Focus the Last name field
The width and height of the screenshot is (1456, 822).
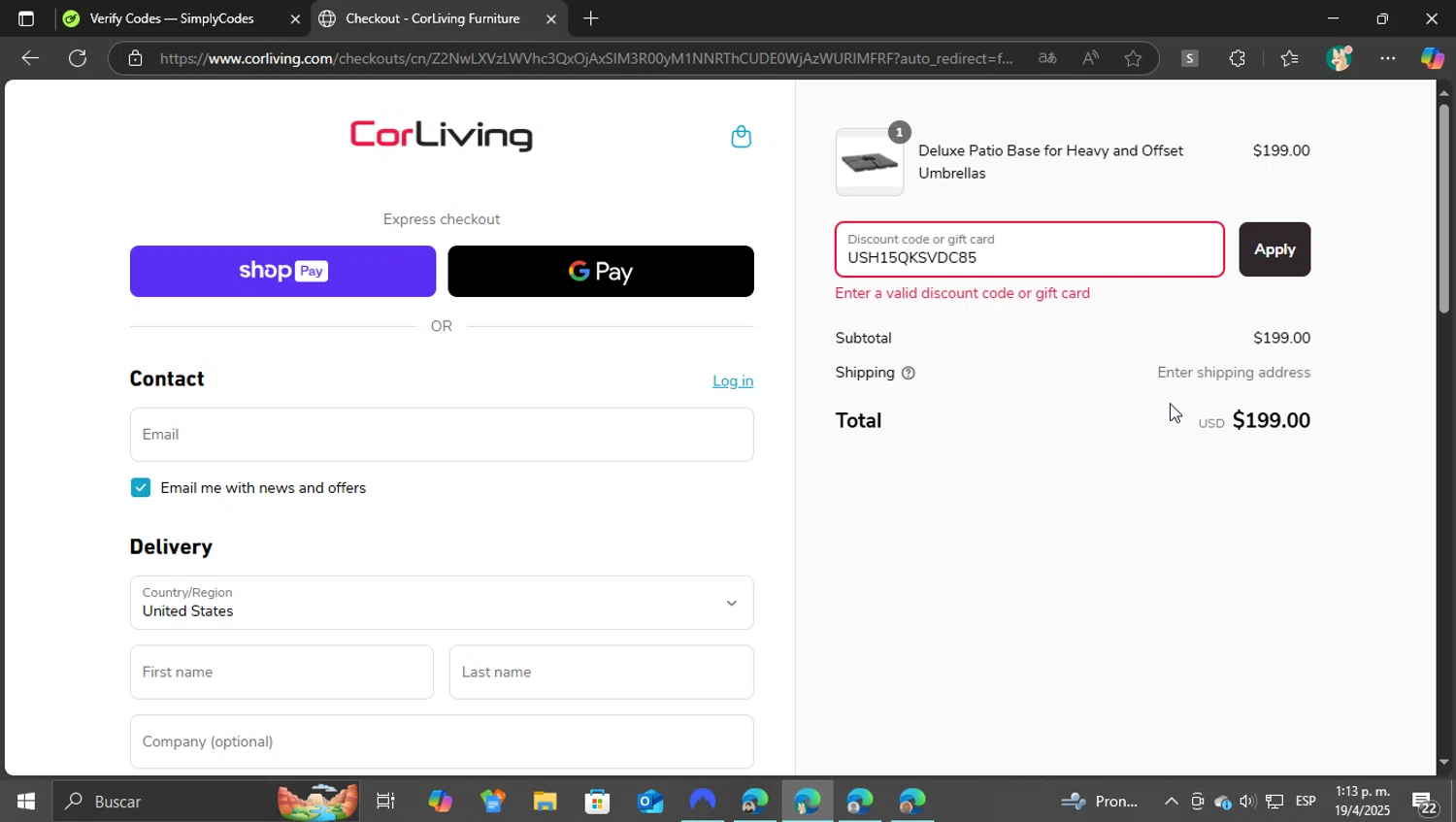click(601, 673)
